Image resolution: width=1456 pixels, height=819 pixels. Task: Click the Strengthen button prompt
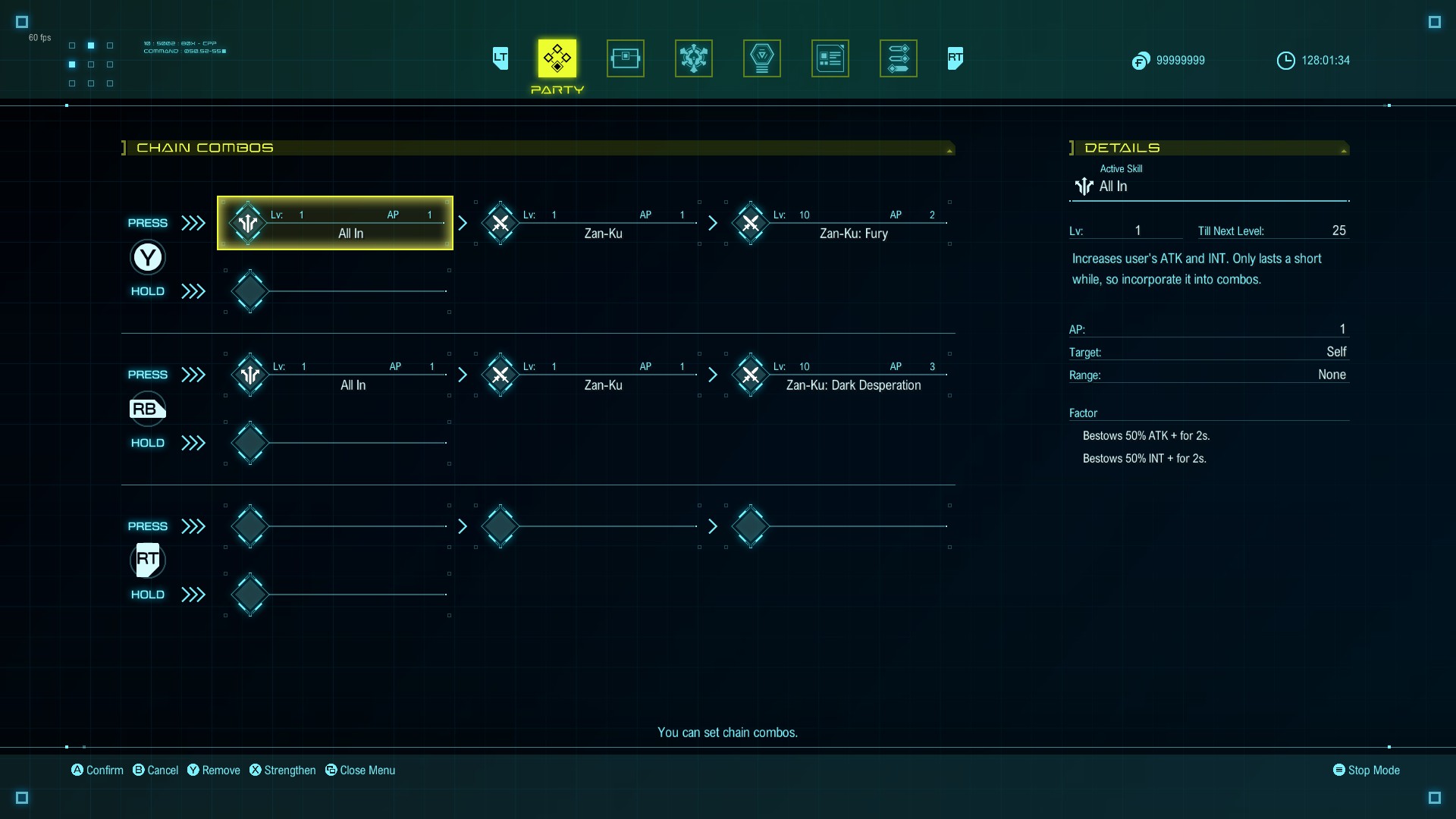[x=282, y=770]
